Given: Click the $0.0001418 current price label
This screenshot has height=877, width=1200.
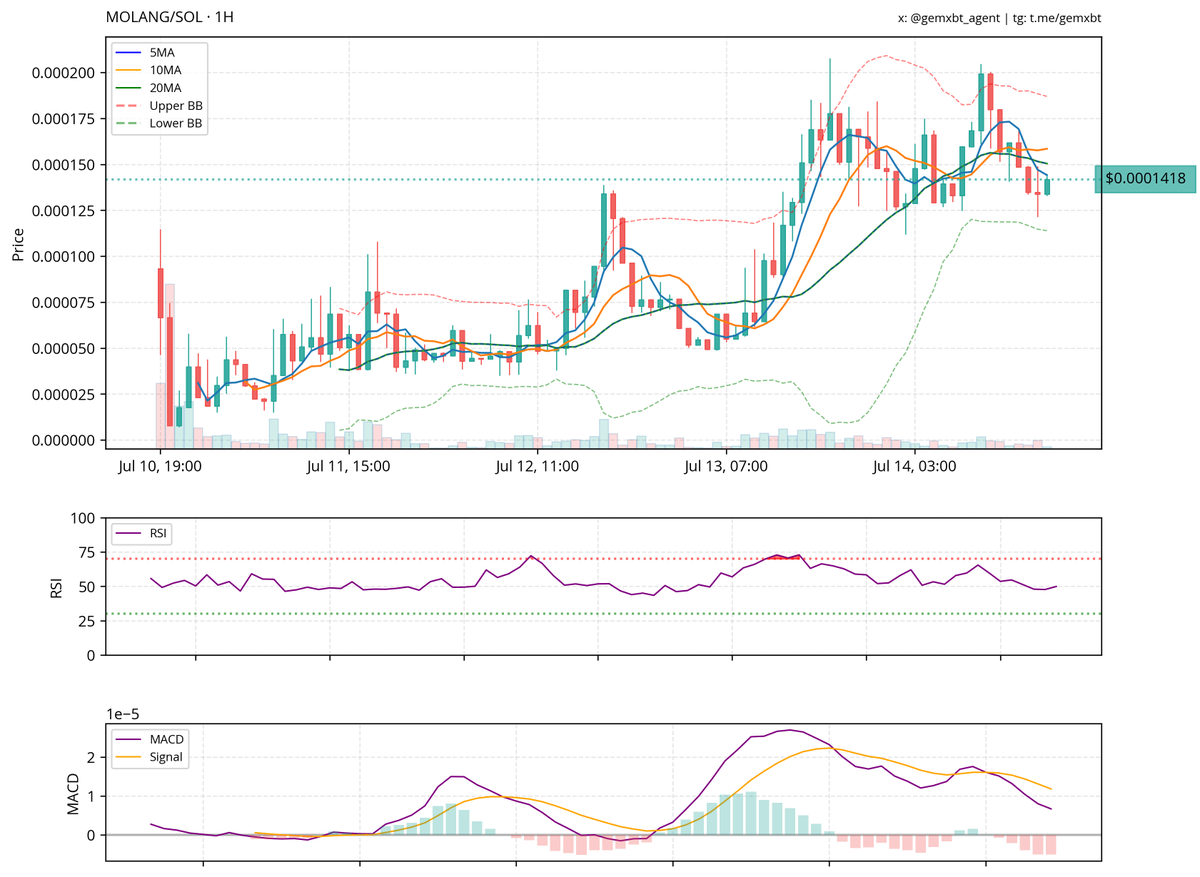Looking at the screenshot, I should click(1144, 179).
